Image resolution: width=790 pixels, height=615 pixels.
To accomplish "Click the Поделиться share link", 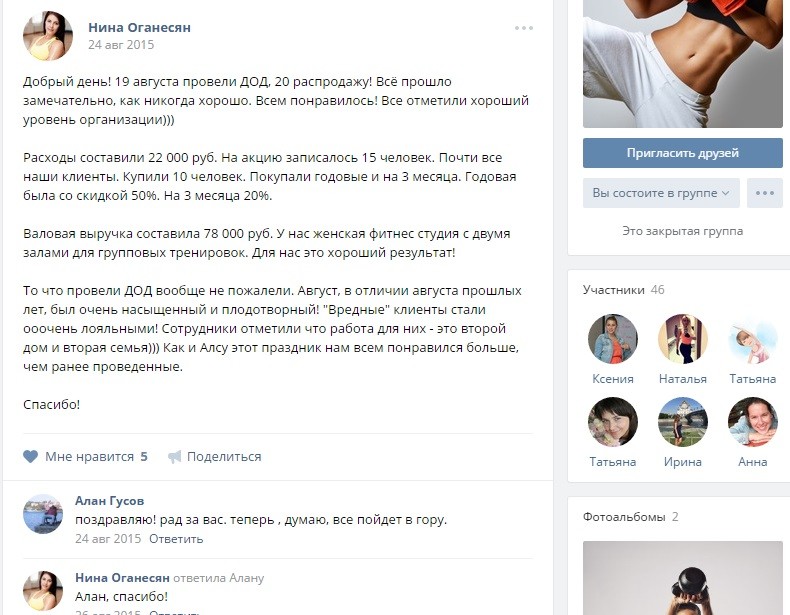I will 224,457.
